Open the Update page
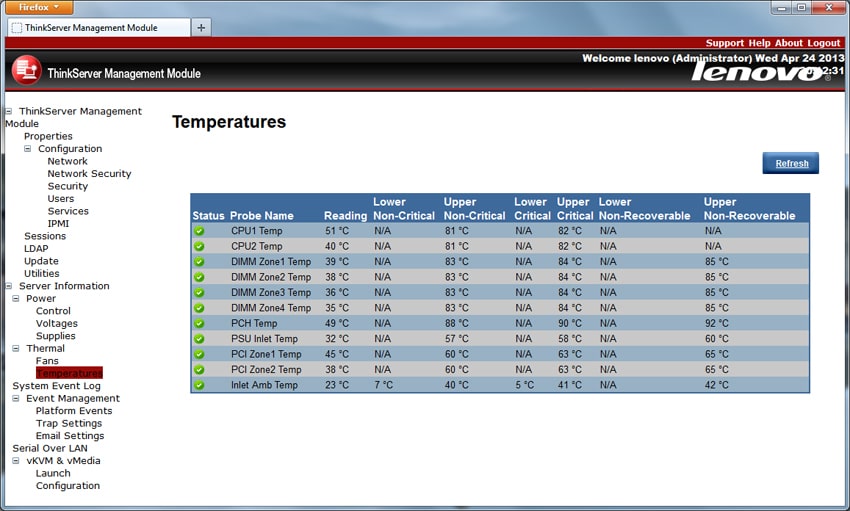Image resolution: width=850 pixels, height=511 pixels. pyautogui.click(x=41, y=261)
